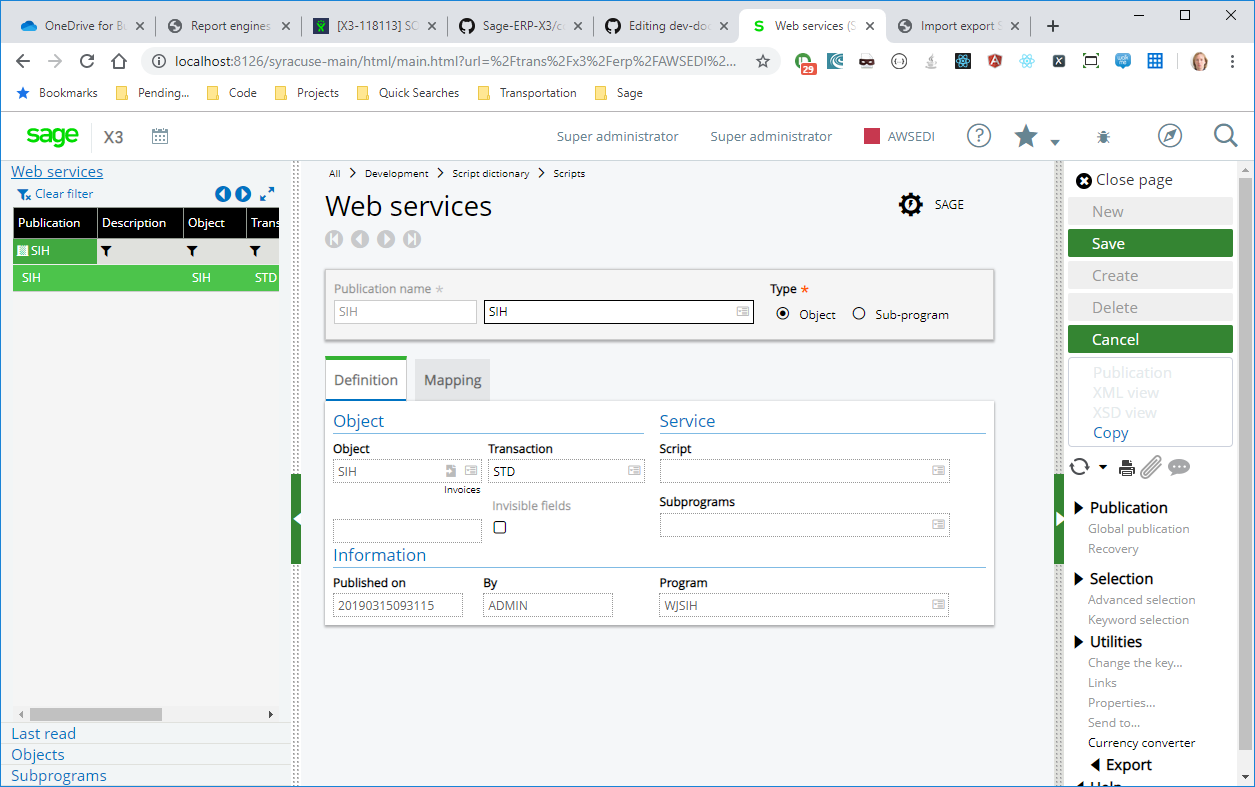This screenshot has height=787, width=1255.
Task: Open the comments speech bubble icon
Action: point(1179,467)
